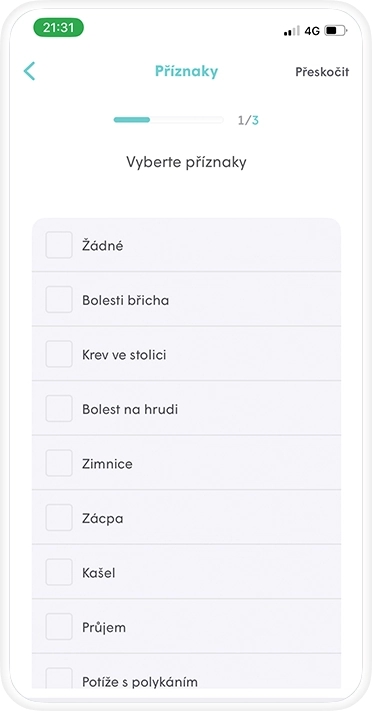Check the Bolesti břicha checkbox
The width and height of the screenshot is (372, 711).
point(59,299)
